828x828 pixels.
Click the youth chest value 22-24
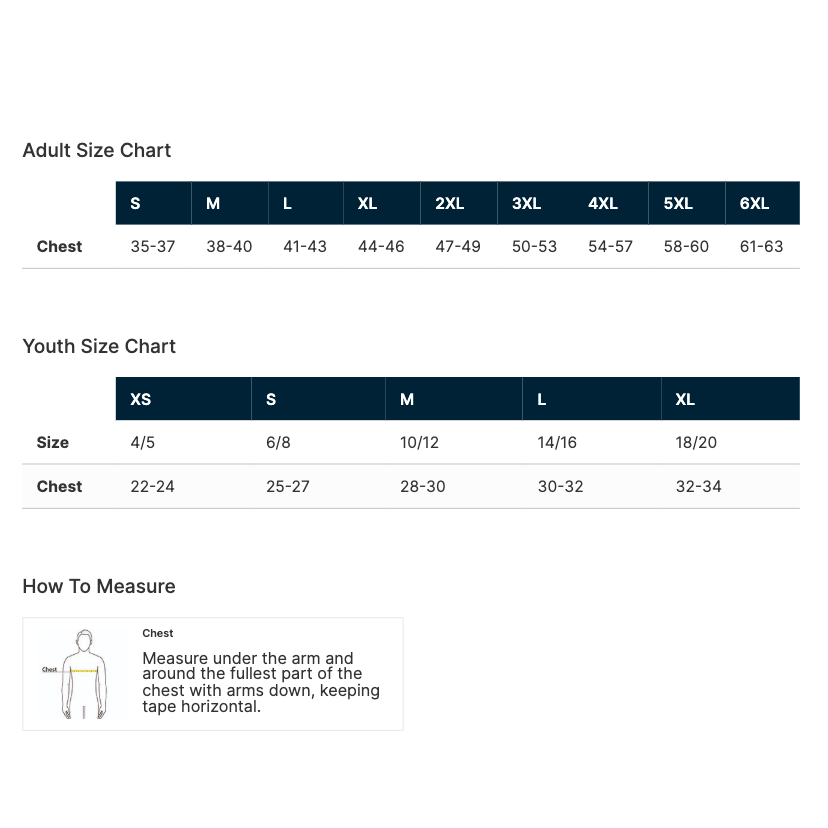(x=152, y=486)
